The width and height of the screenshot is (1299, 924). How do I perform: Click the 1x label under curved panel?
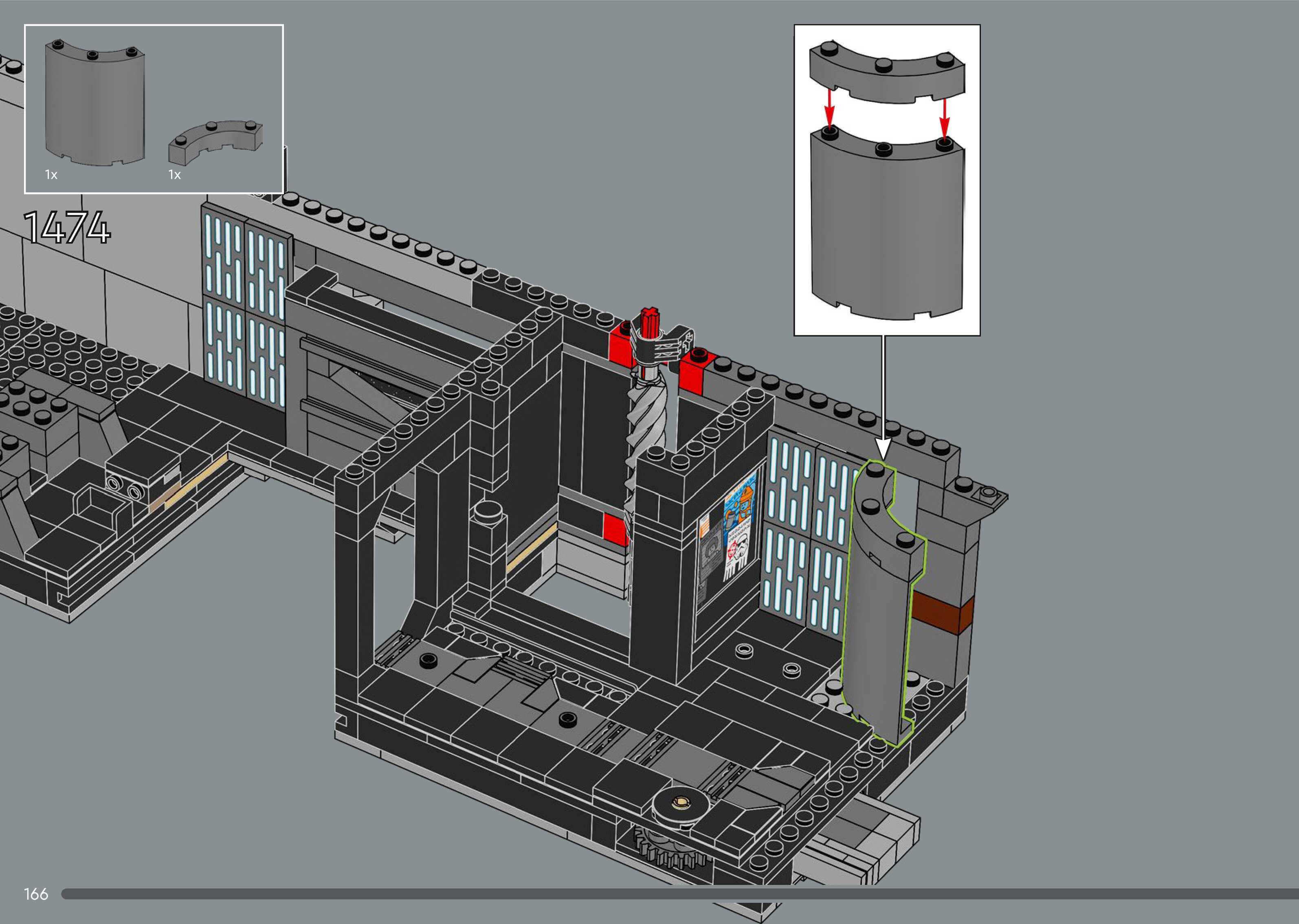51,175
